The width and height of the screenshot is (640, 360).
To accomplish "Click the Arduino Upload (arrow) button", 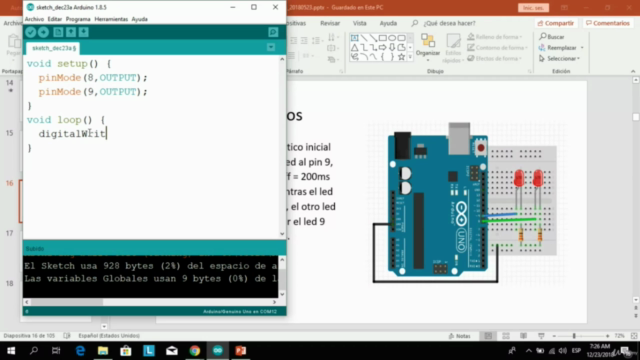I will pyautogui.click(x=43, y=32).
